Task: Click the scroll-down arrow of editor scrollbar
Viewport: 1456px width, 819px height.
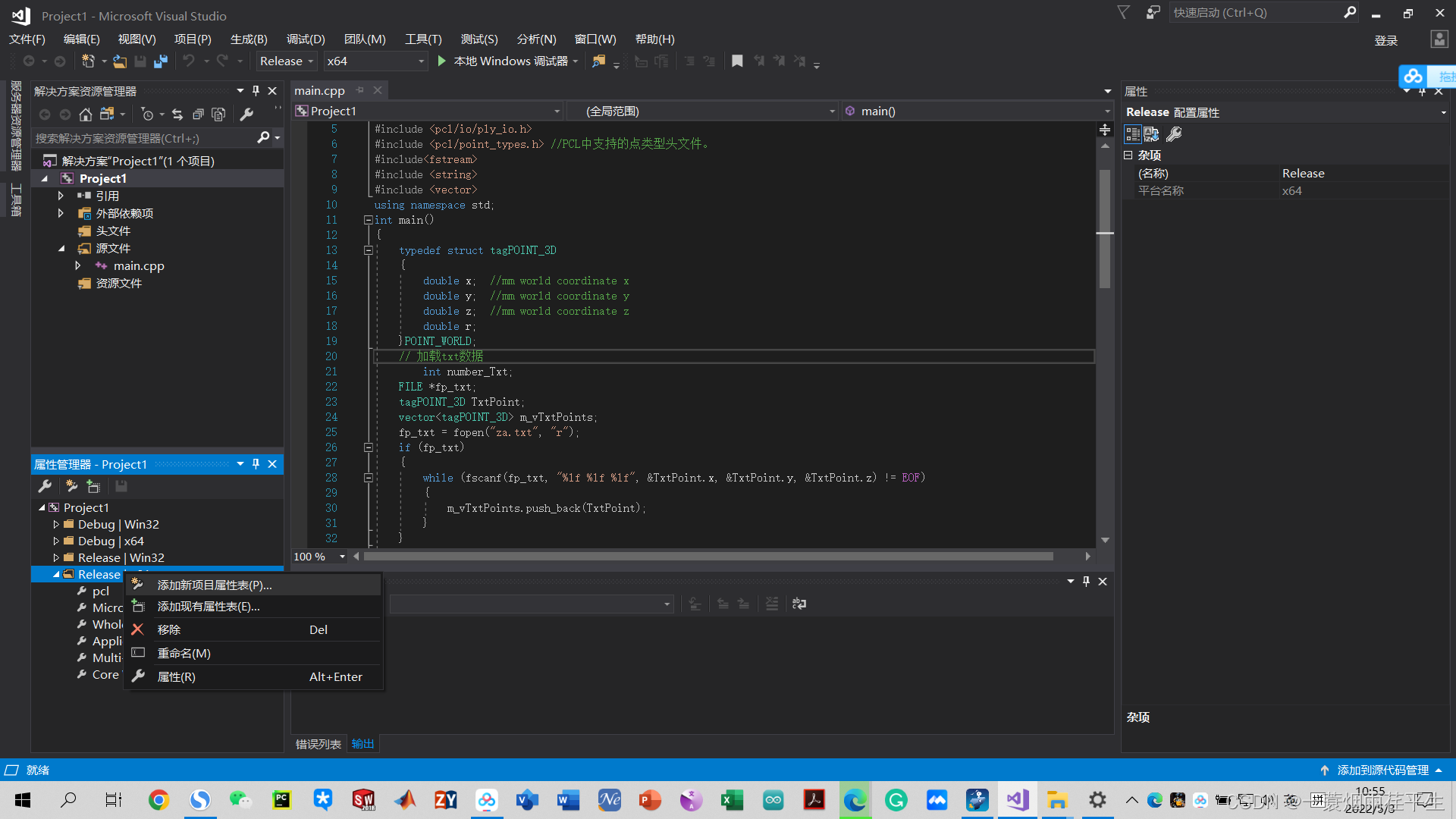Action: [x=1105, y=540]
